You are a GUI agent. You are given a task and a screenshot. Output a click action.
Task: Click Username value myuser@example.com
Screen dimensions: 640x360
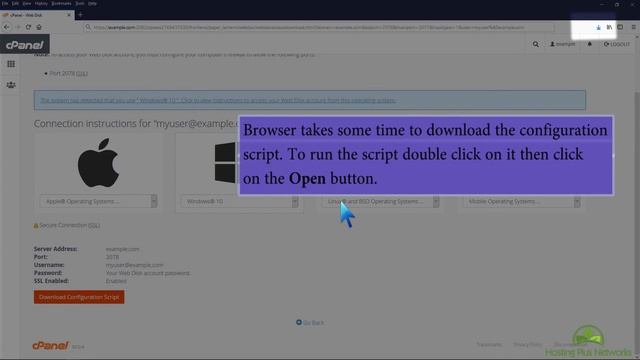pyautogui.click(x=134, y=265)
